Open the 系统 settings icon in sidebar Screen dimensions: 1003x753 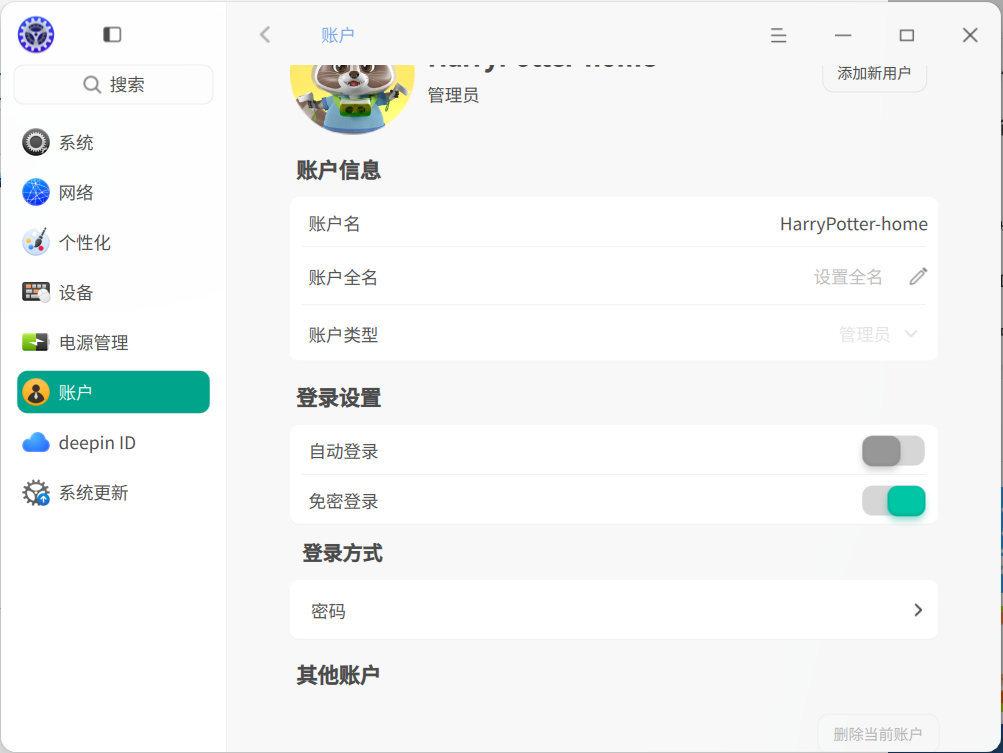coord(36,142)
